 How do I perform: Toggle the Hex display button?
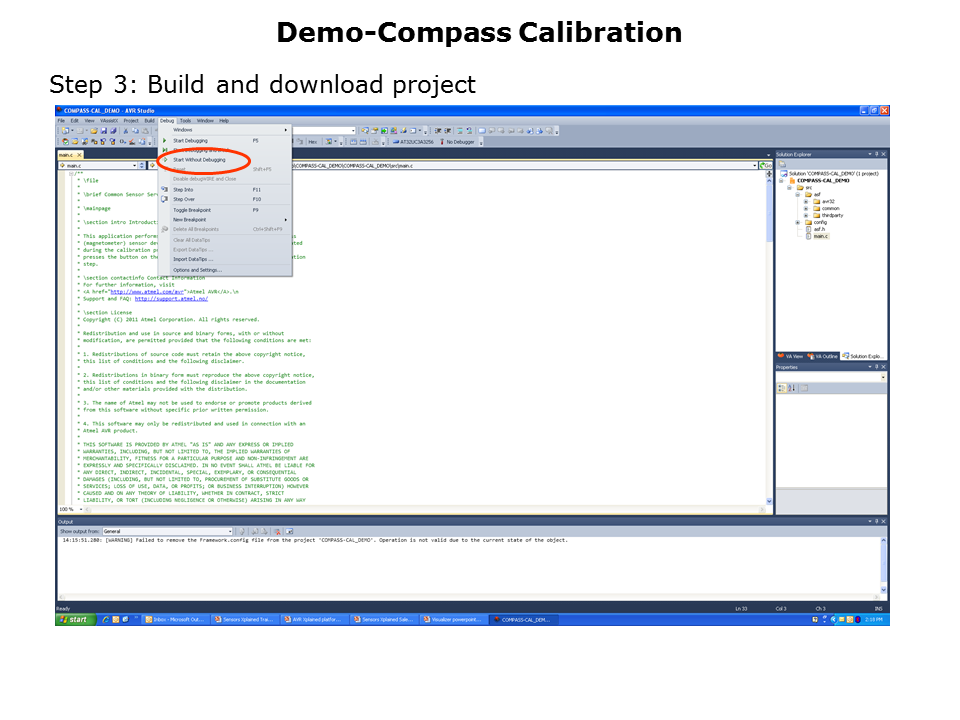(x=313, y=142)
